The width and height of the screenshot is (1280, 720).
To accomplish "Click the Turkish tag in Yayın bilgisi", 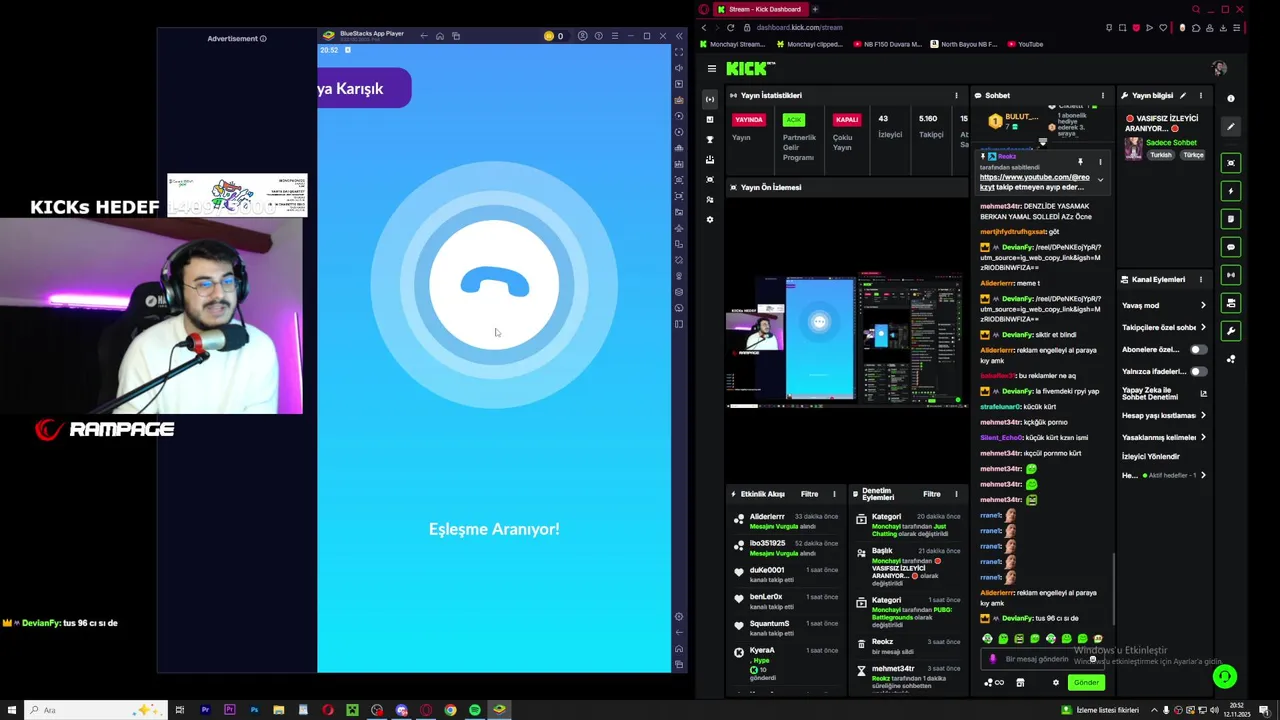I will point(1160,156).
